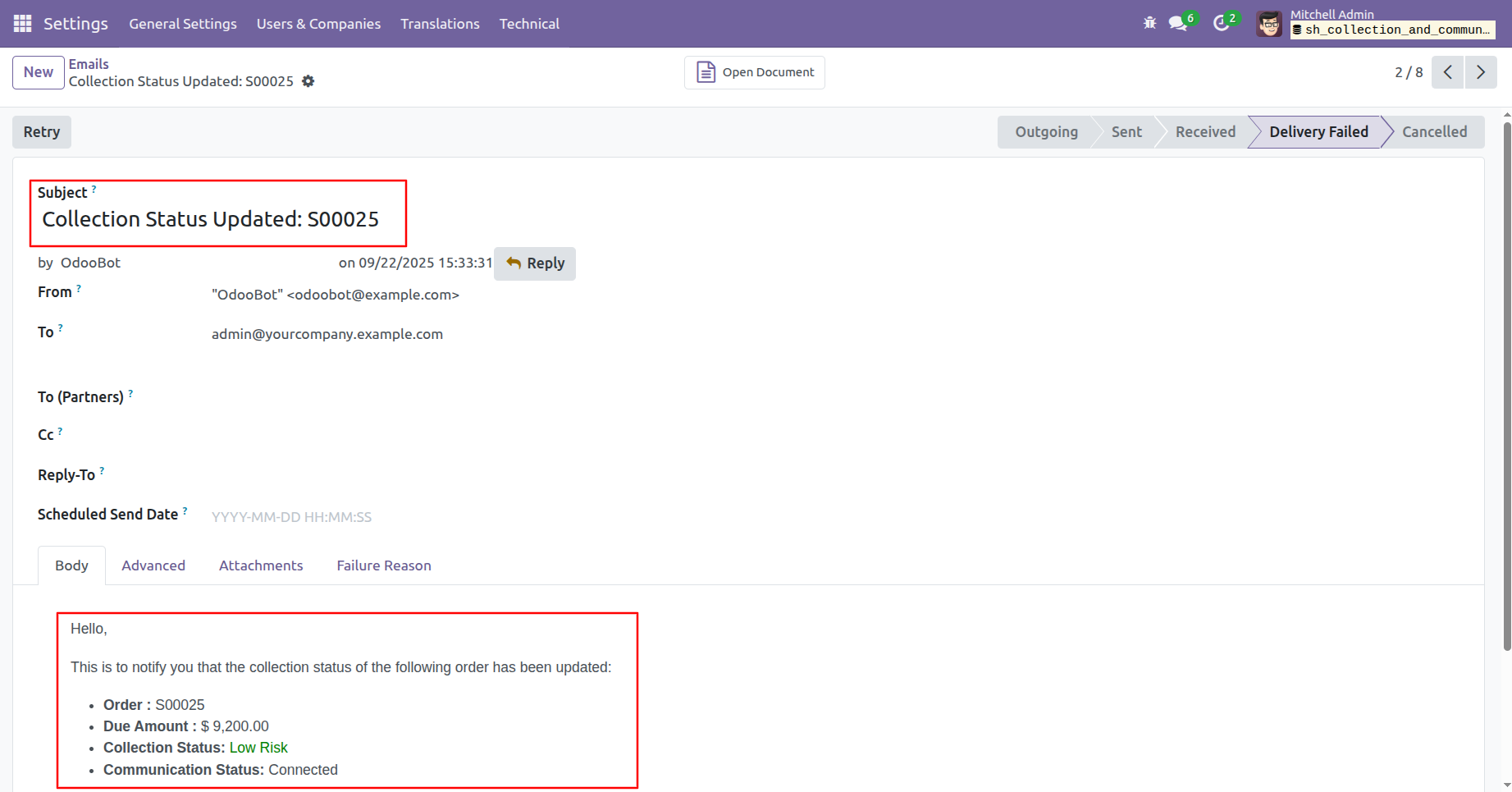Click the help mark beside Cc
Screen dimensions: 1512x792
(x=60, y=432)
